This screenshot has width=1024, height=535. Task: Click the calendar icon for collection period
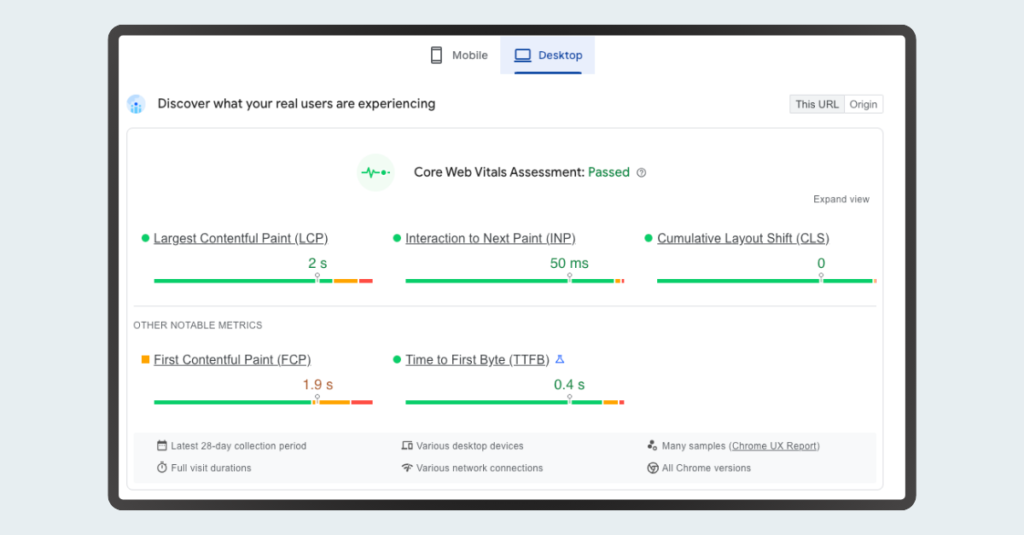click(x=162, y=446)
